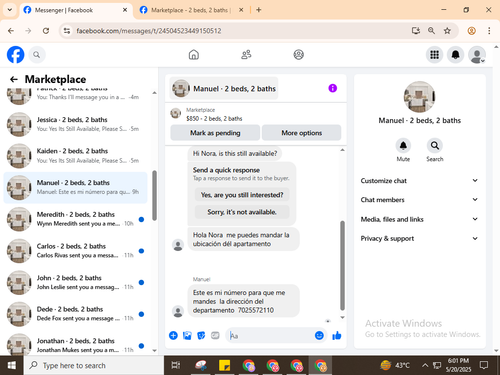Click the conversation list scrollbar

[x=154, y=195]
